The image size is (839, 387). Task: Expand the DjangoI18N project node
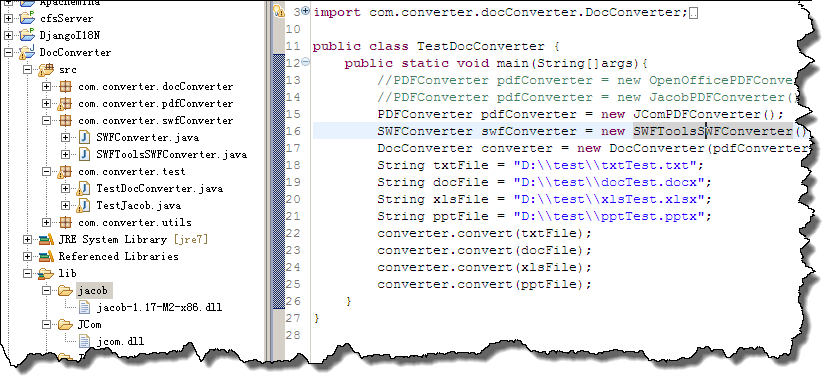pos(8,35)
